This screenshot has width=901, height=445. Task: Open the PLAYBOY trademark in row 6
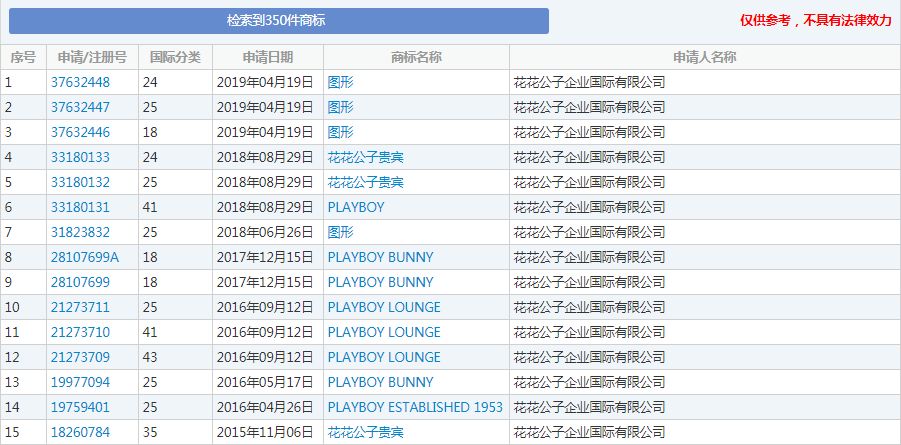pyautogui.click(x=356, y=208)
